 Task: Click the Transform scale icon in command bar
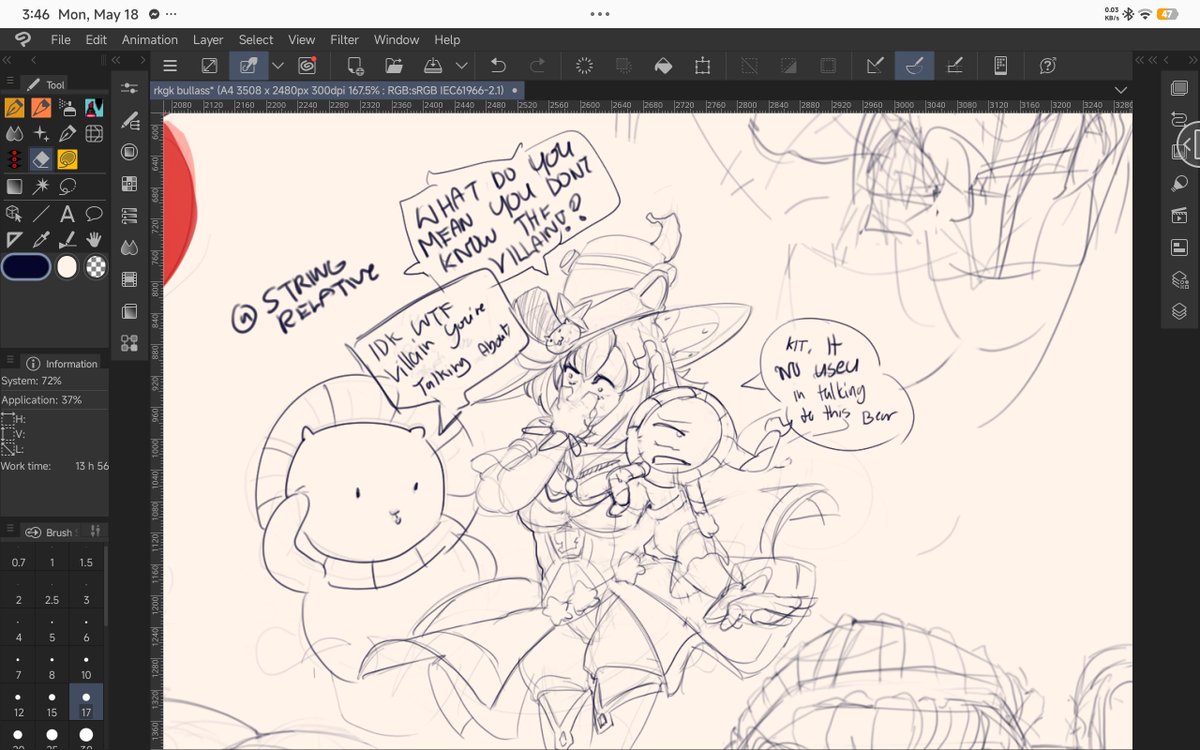tap(703, 66)
